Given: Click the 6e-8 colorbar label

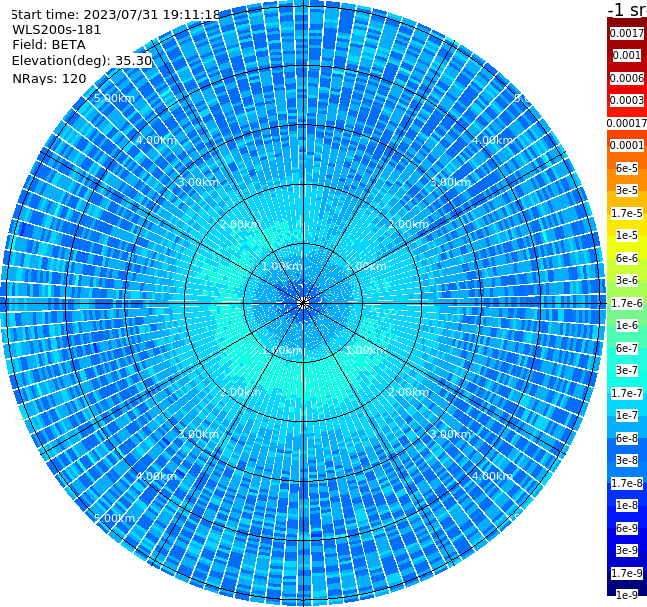Looking at the screenshot, I should (627, 438).
